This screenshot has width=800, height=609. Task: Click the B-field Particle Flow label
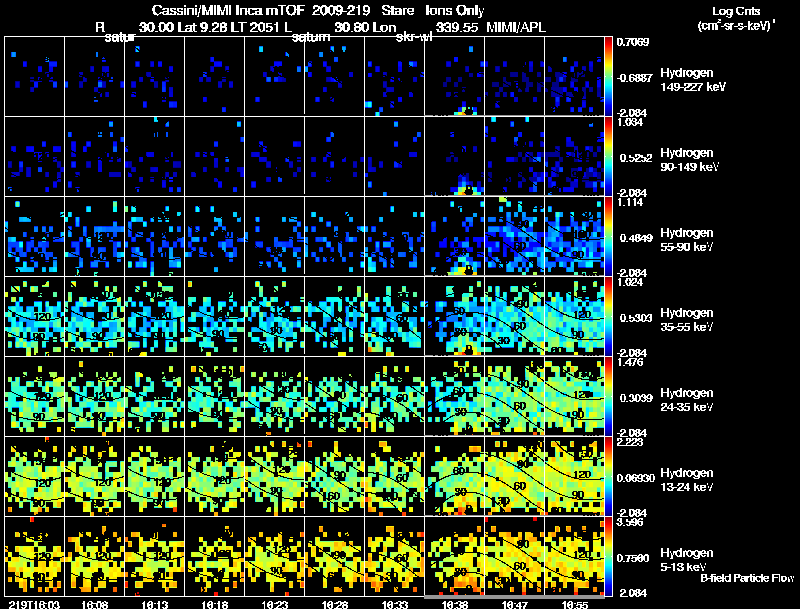746,577
